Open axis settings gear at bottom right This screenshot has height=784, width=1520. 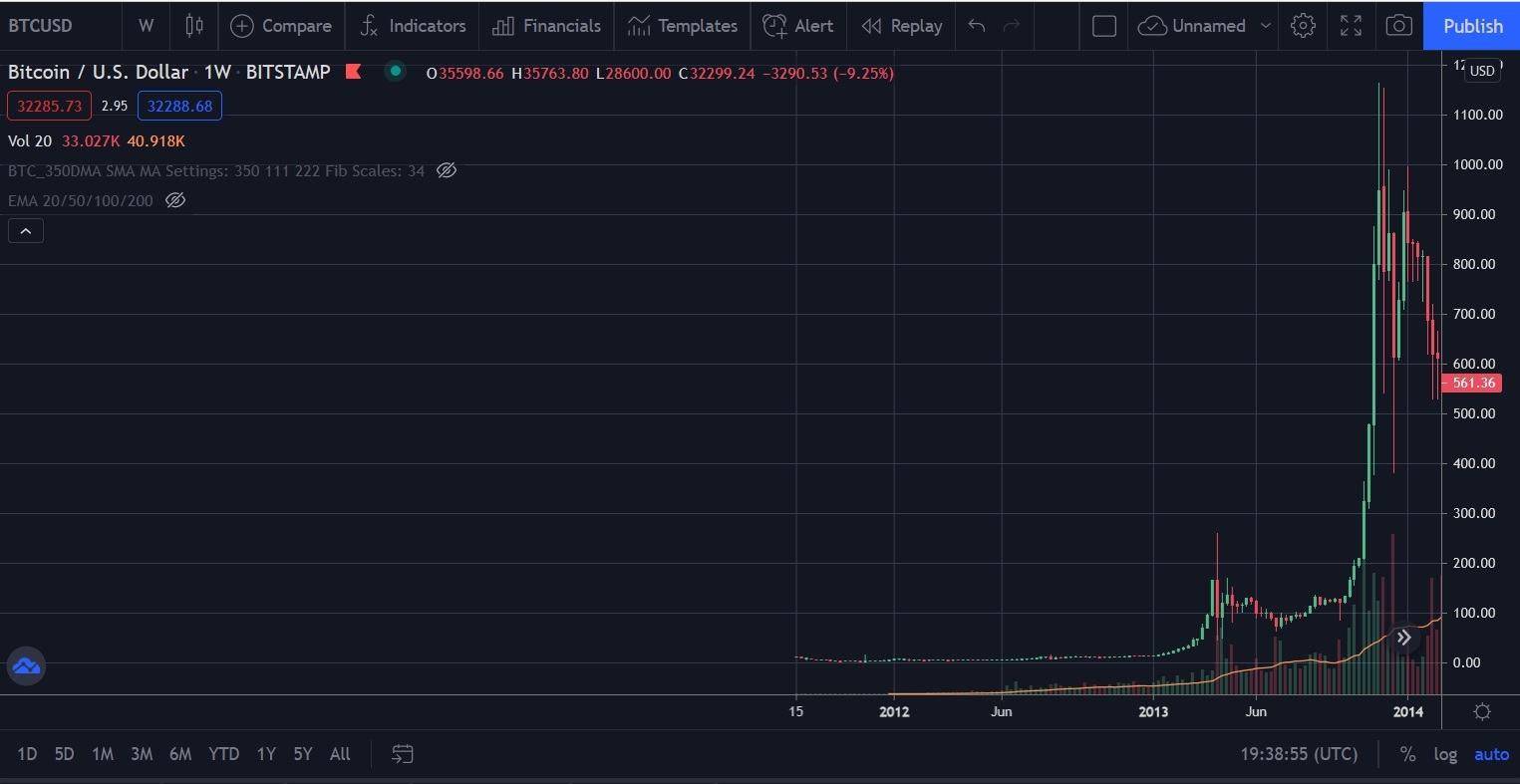(x=1482, y=711)
